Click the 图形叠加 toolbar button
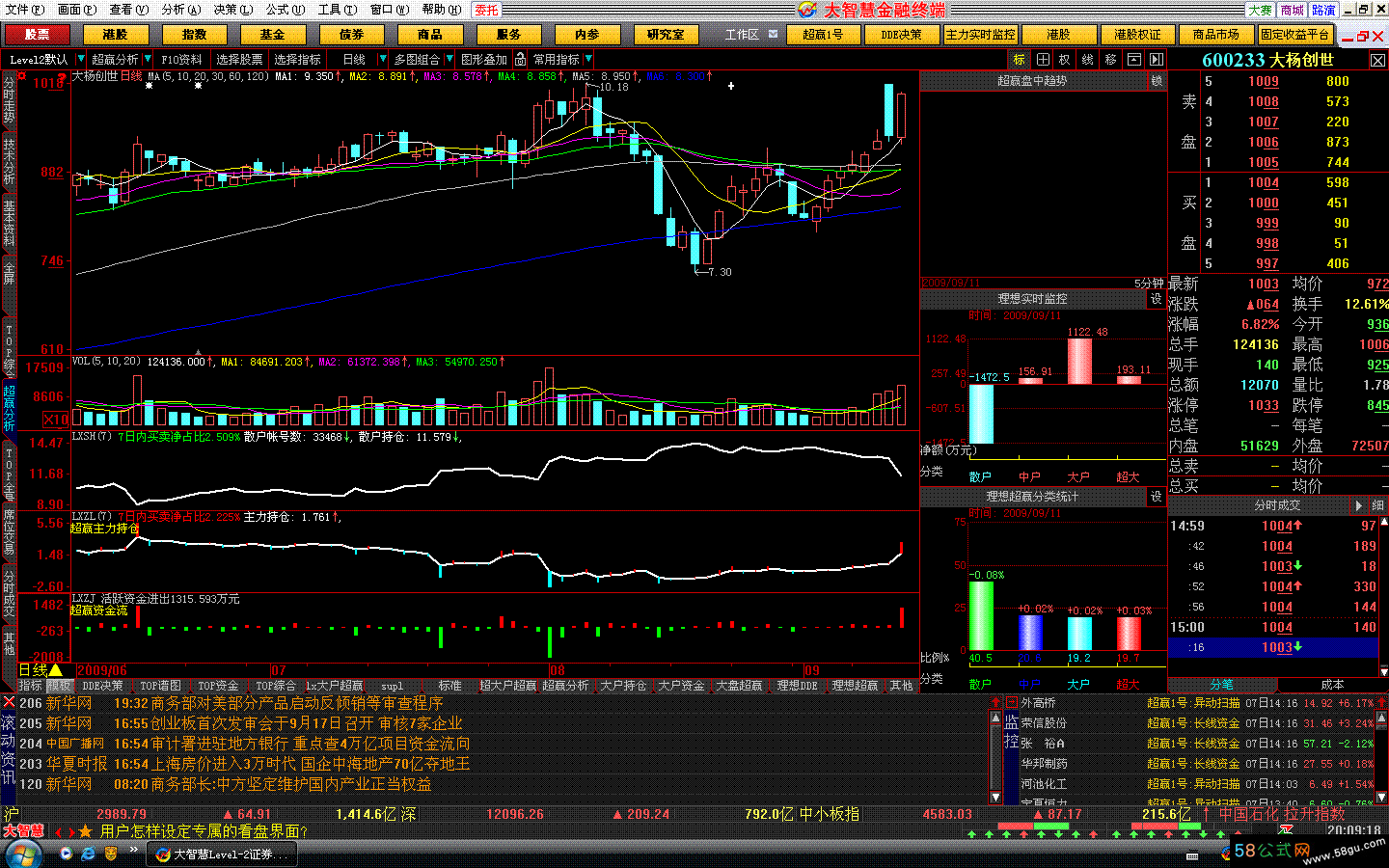The height and width of the screenshot is (868, 1389). [x=484, y=60]
